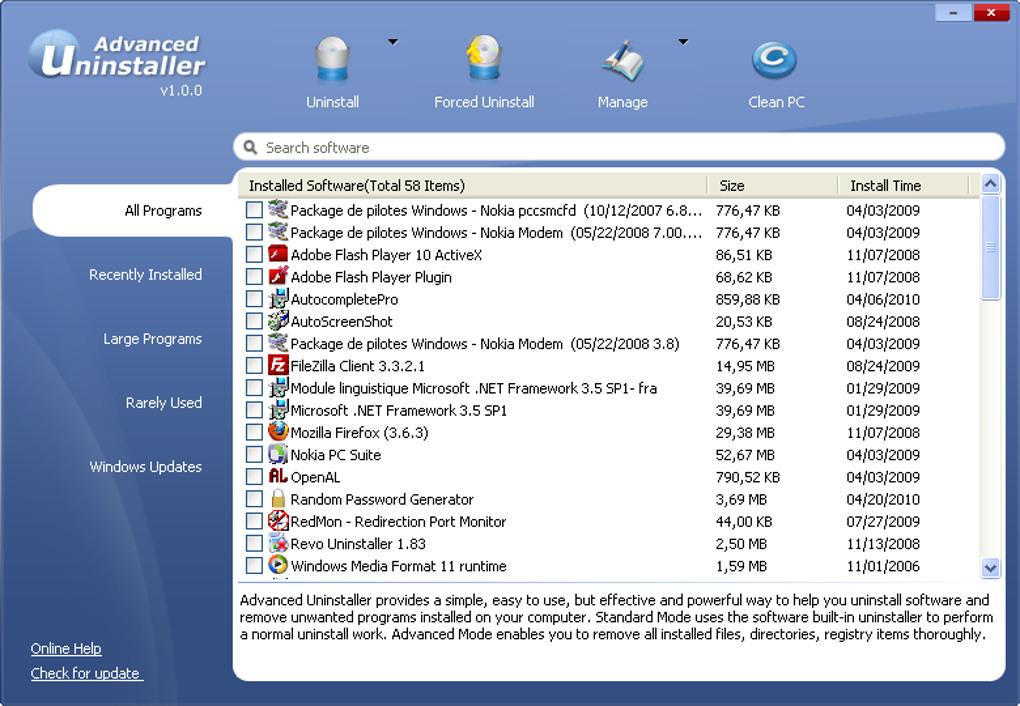Select the FileZilla Client icon in list
Viewport: 1020px width, 706px height.
278,366
